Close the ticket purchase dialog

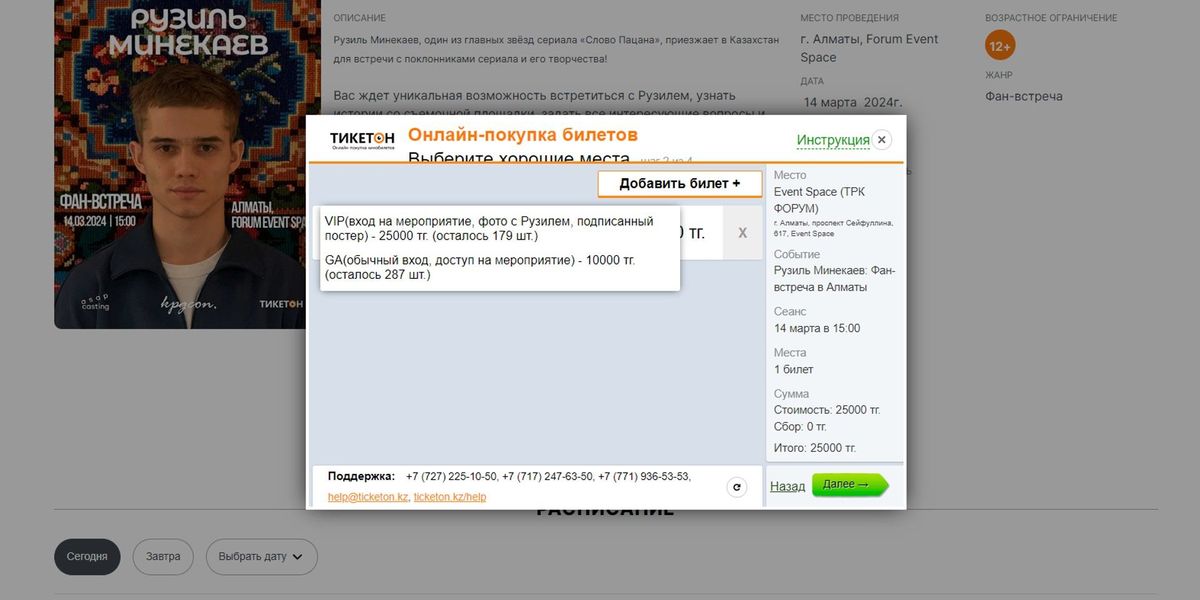[x=881, y=140]
